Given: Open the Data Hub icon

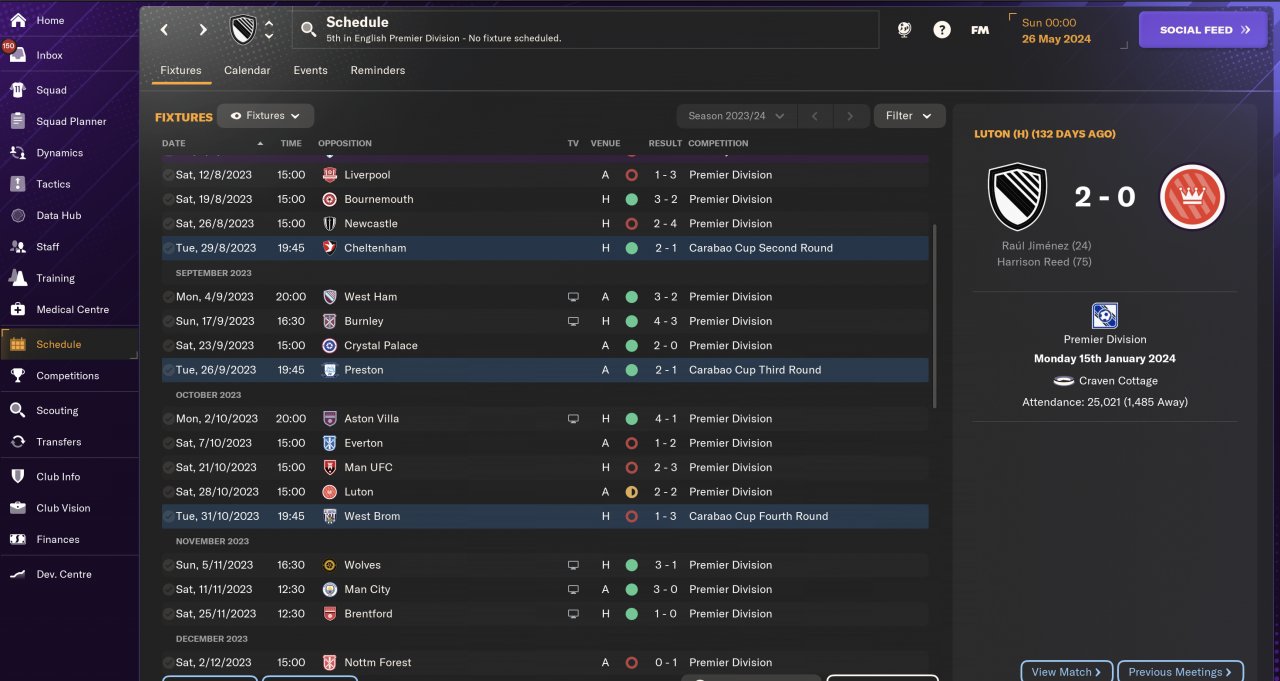Looking at the screenshot, I should point(17,215).
